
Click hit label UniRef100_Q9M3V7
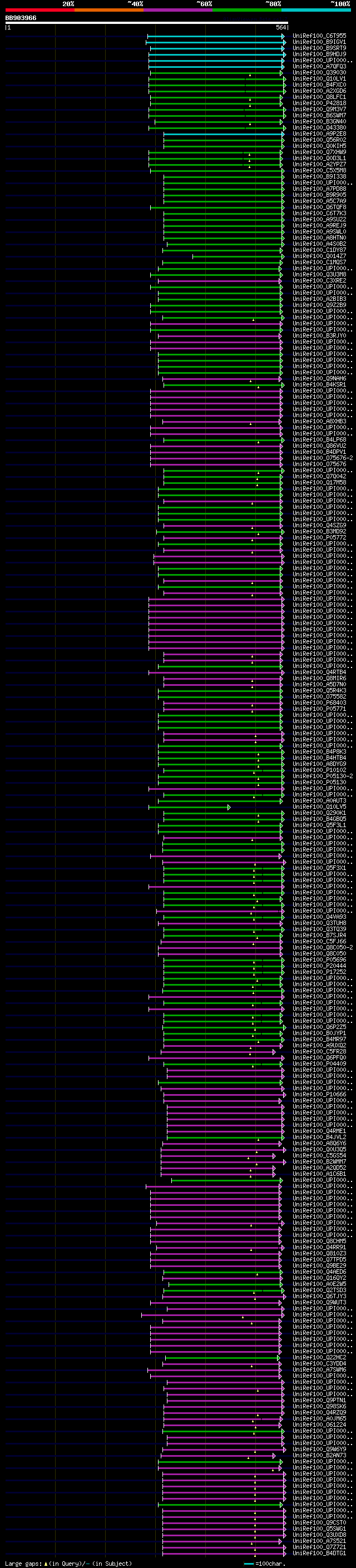pyautogui.click(x=319, y=109)
